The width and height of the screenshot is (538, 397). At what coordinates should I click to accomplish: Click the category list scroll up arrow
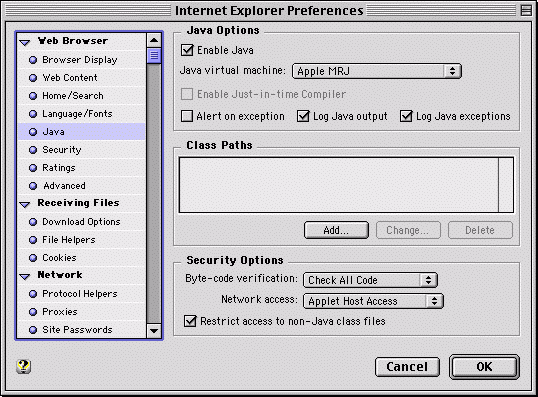click(x=154, y=40)
